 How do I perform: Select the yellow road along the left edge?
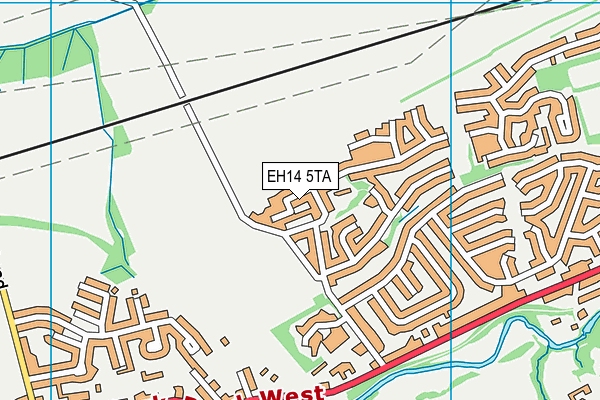coord(18,344)
